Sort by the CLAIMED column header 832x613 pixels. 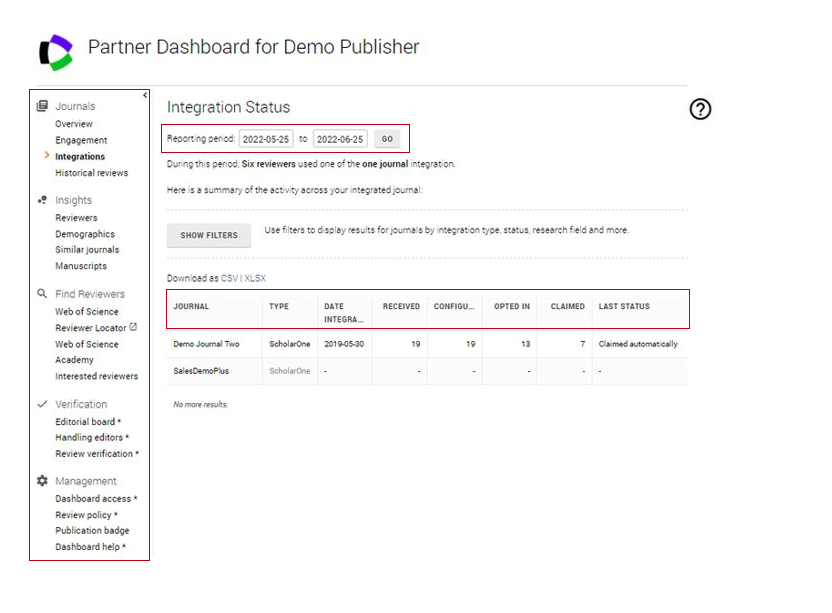coord(567,306)
